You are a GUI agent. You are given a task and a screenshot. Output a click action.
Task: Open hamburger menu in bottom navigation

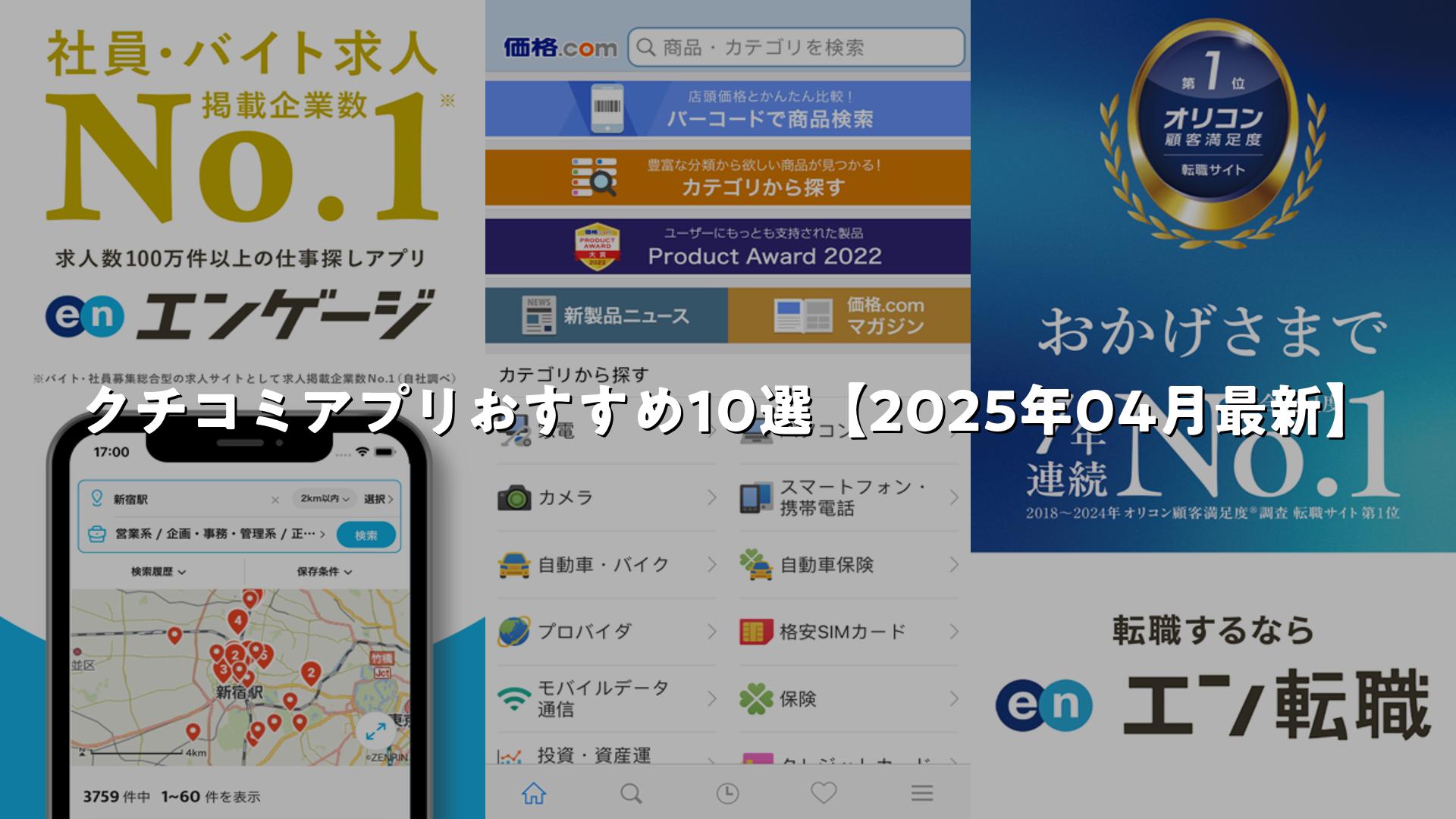click(x=921, y=793)
